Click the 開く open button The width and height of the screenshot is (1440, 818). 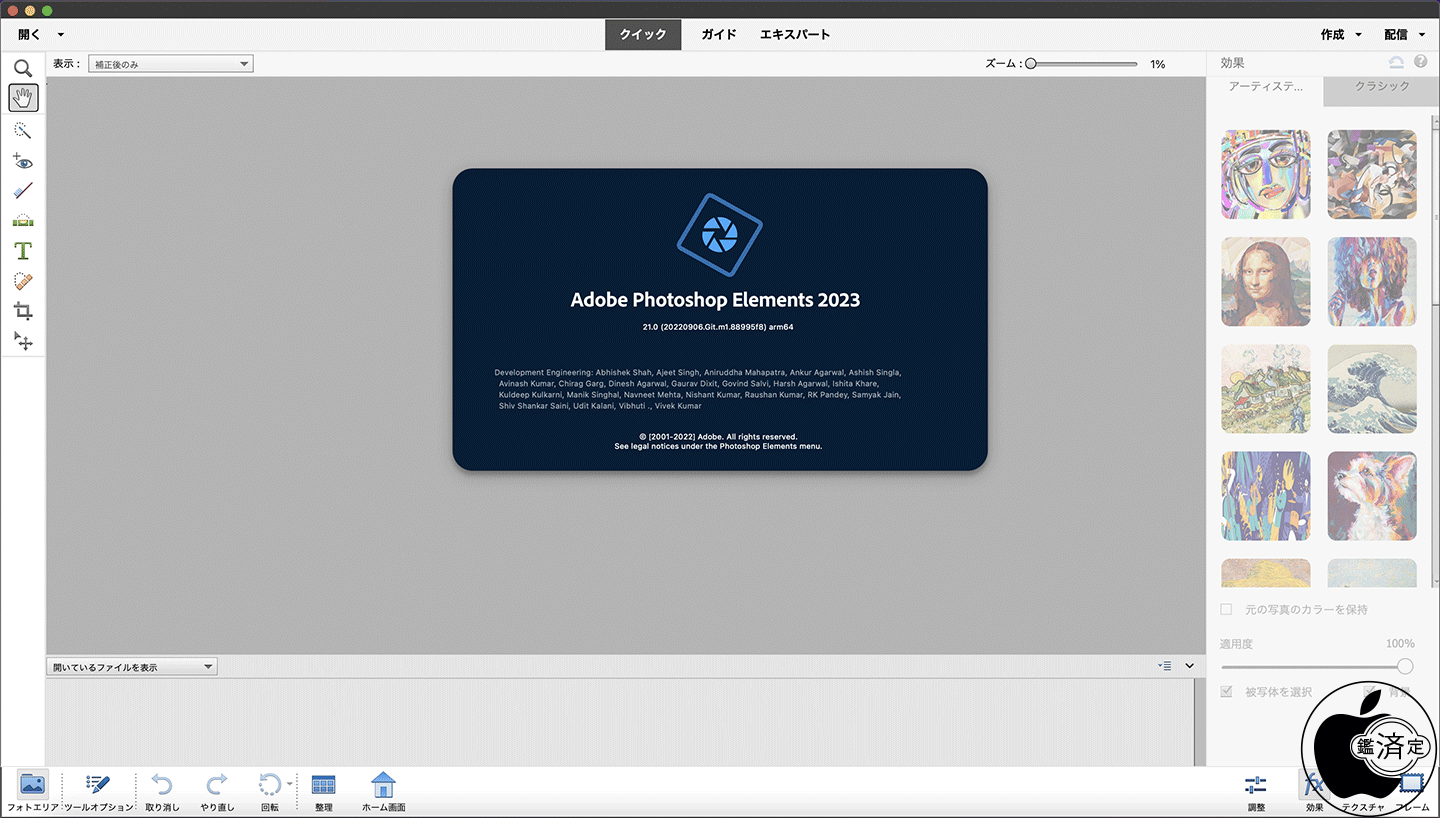(x=29, y=34)
